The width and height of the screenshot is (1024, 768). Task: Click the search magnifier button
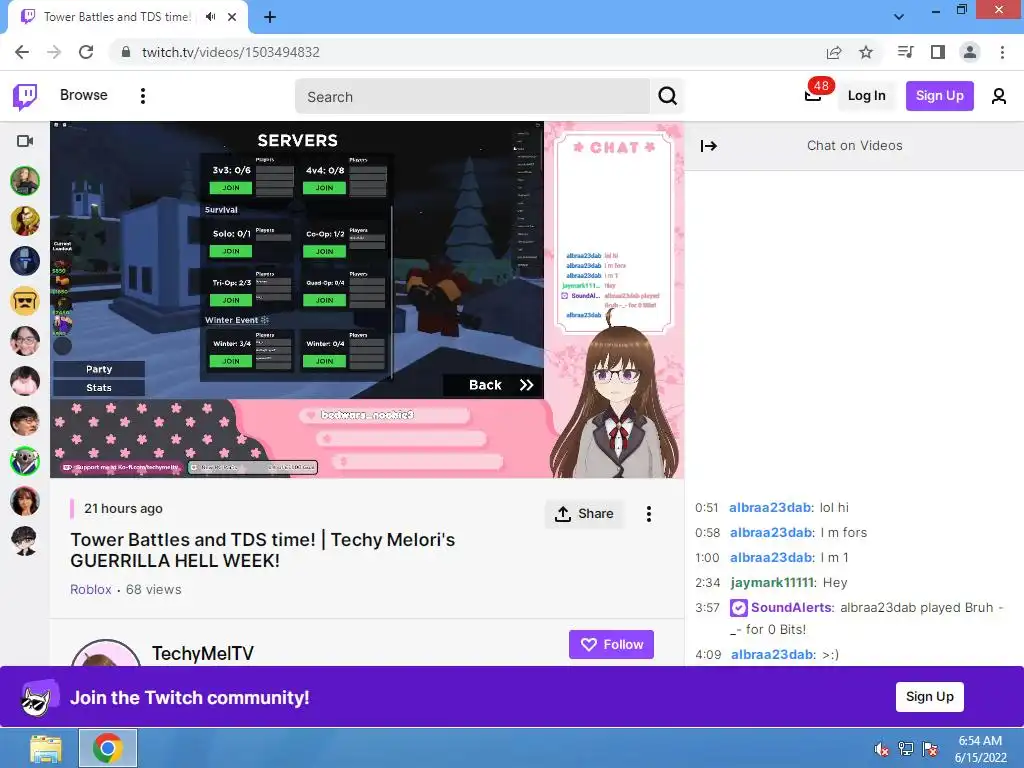click(x=667, y=97)
